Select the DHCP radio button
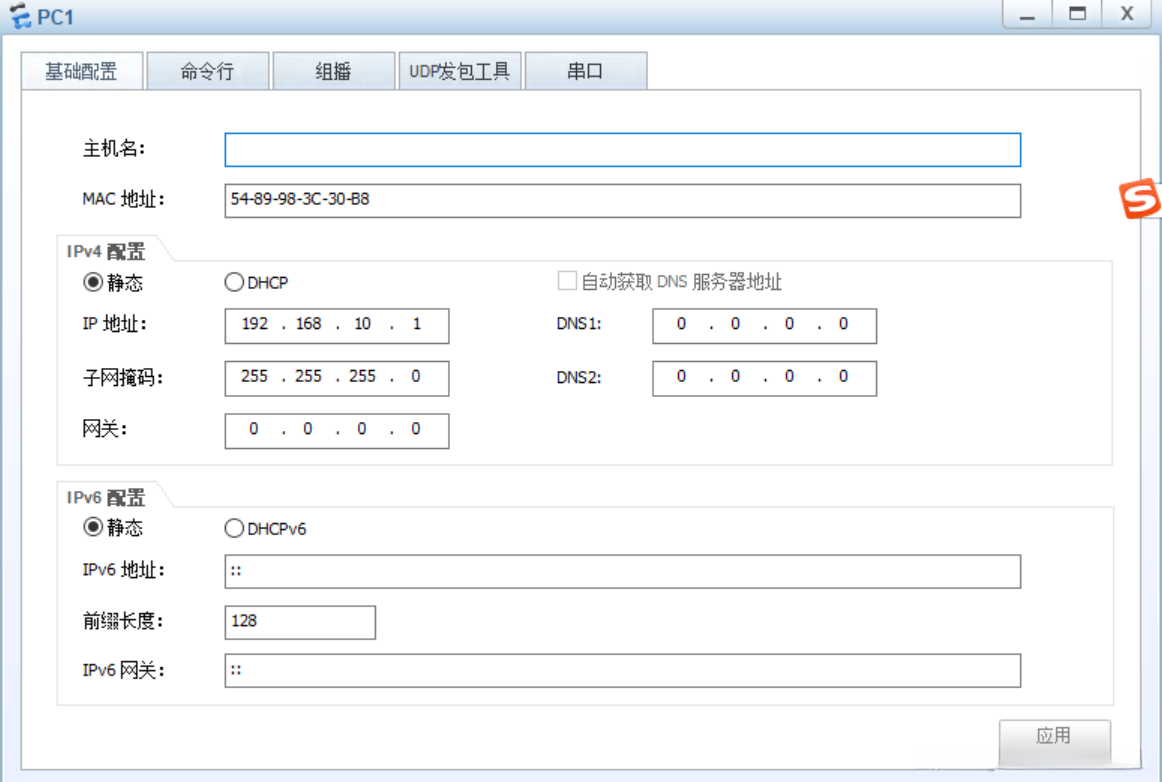Image resolution: width=1162 pixels, height=782 pixels. [233, 282]
